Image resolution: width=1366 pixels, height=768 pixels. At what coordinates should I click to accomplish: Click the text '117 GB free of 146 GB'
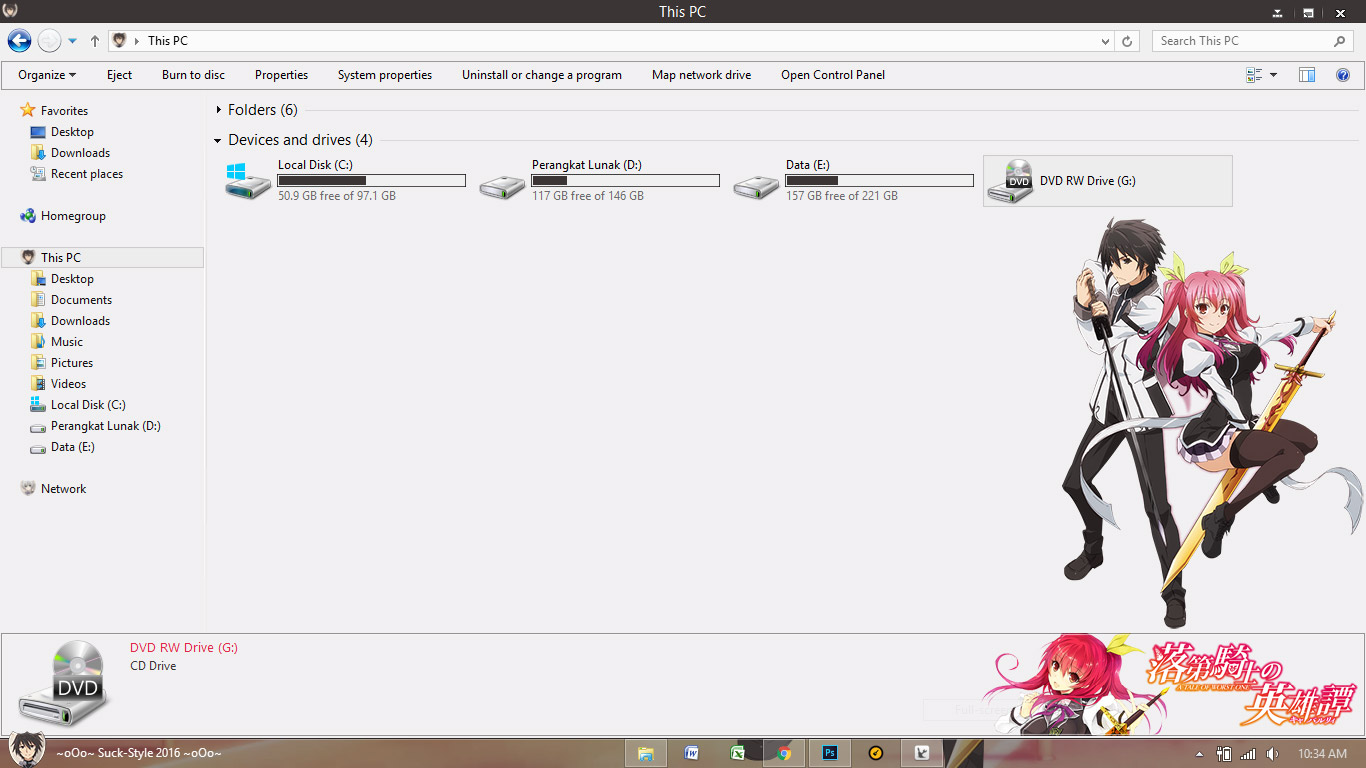point(588,196)
